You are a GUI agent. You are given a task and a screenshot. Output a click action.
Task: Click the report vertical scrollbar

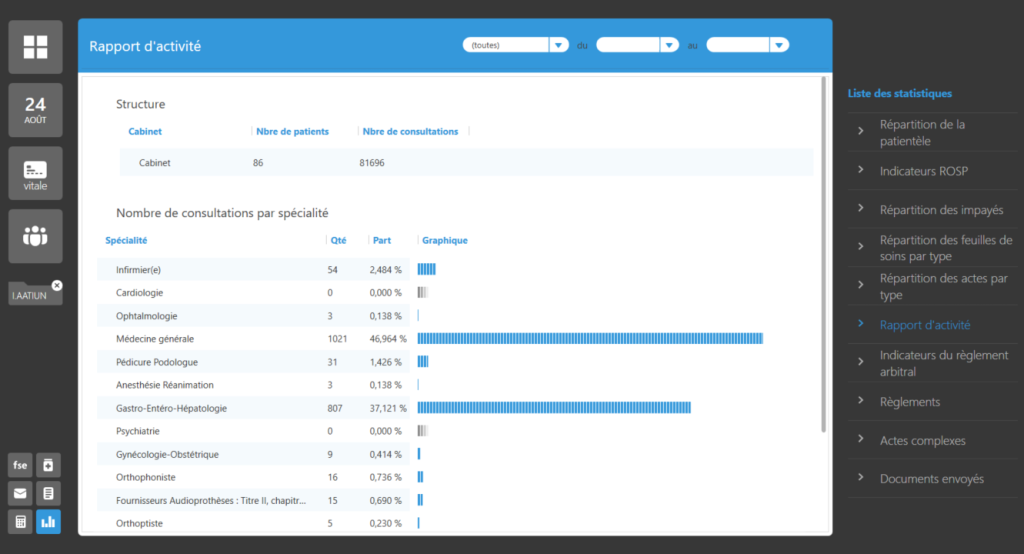[x=823, y=250]
